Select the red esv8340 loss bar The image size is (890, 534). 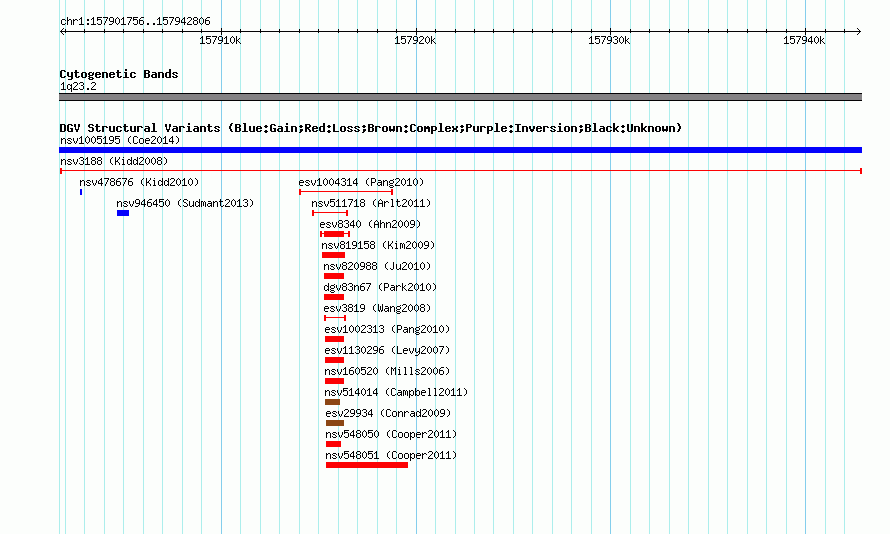pos(335,234)
